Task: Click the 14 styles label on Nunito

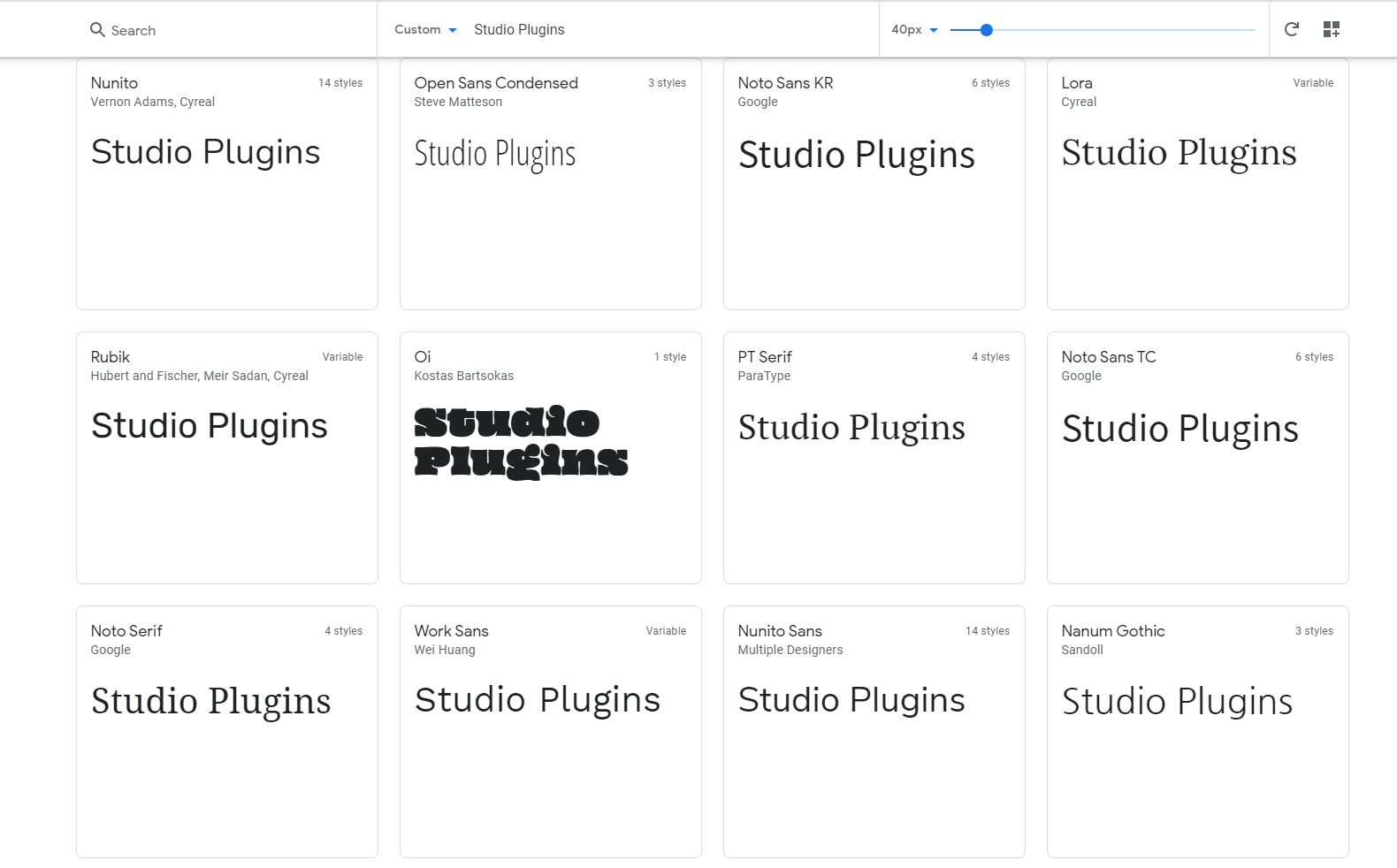Action: pos(340,83)
